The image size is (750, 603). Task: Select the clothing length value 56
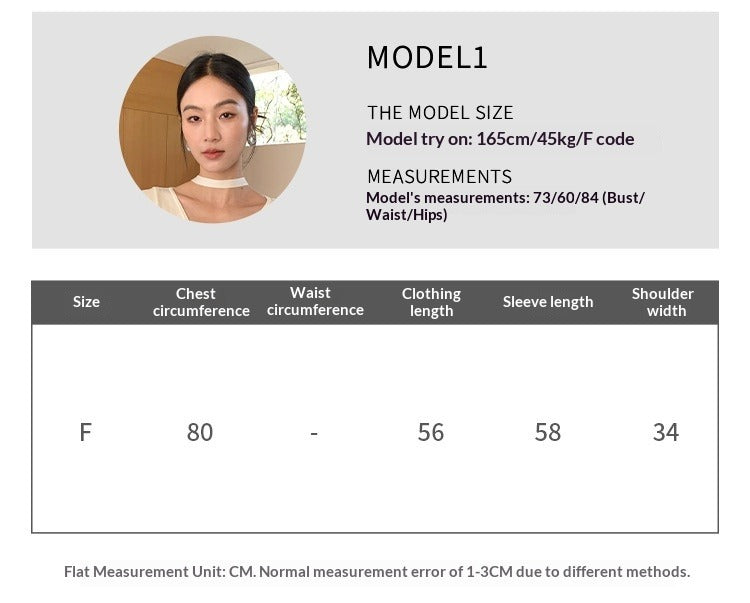tap(431, 432)
